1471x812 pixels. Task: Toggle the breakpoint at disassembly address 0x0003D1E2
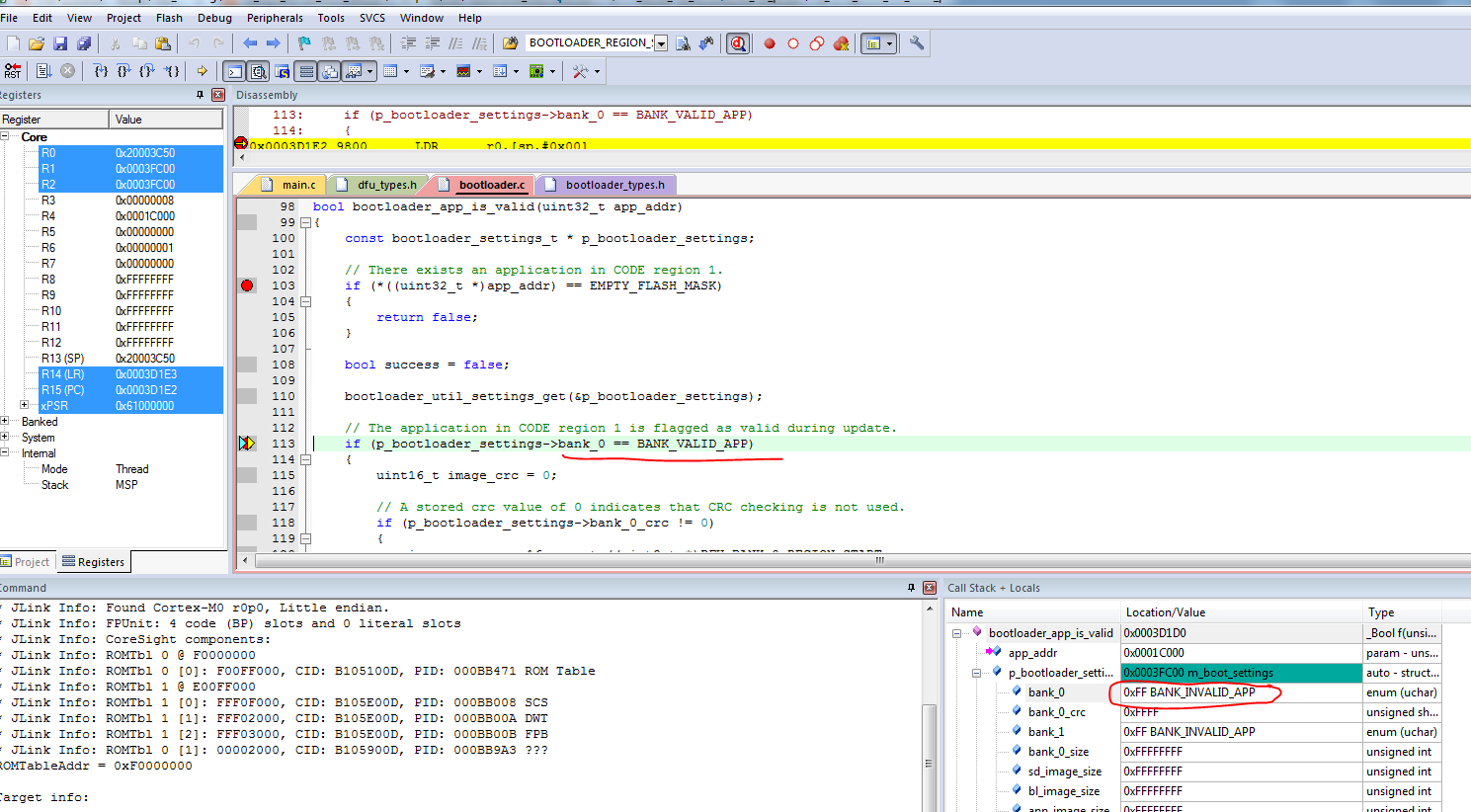coord(240,144)
